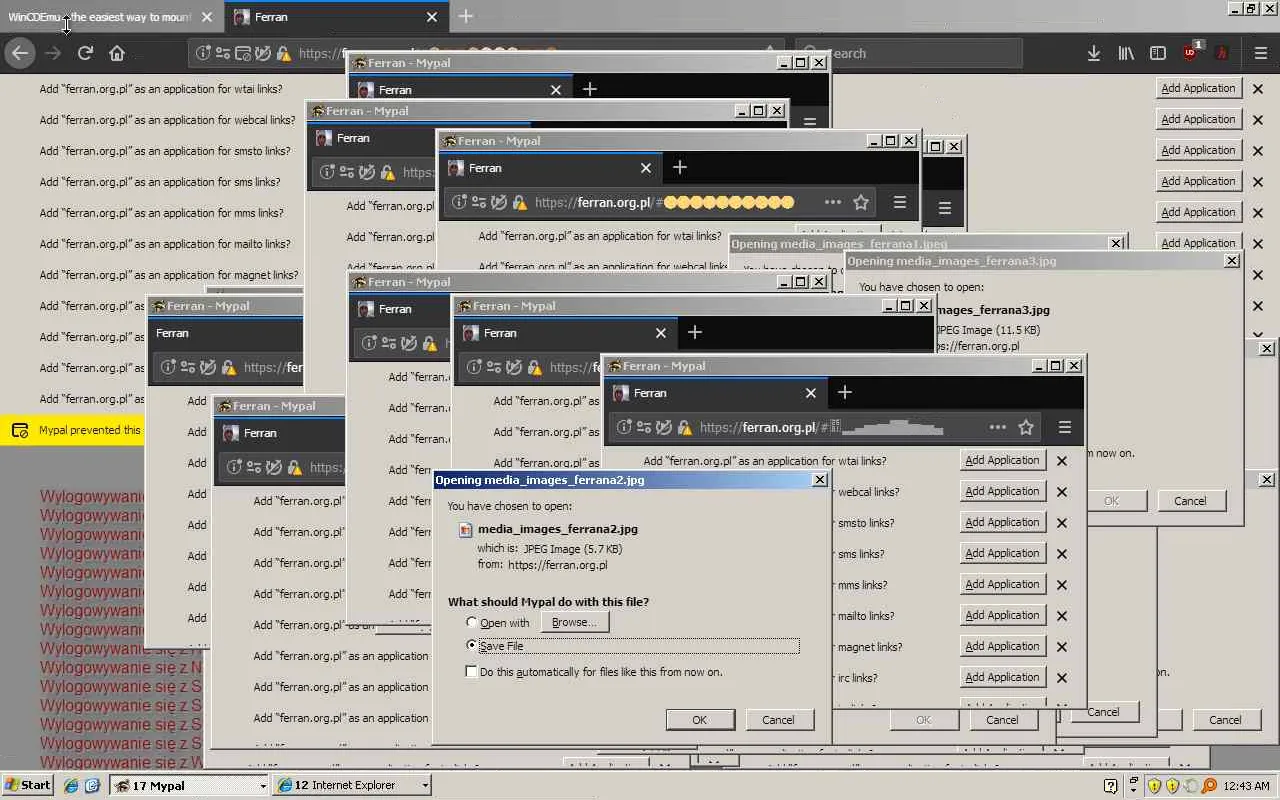
Task: Dismiss the wtai links prompt in main window
Action: tap(1258, 88)
